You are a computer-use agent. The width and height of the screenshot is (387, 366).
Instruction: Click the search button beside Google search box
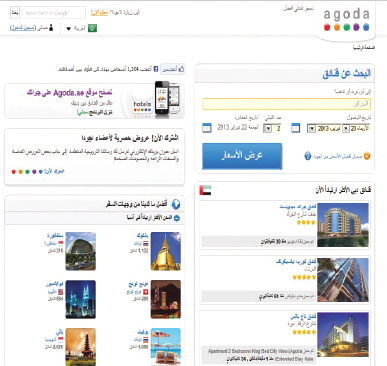[15, 13]
